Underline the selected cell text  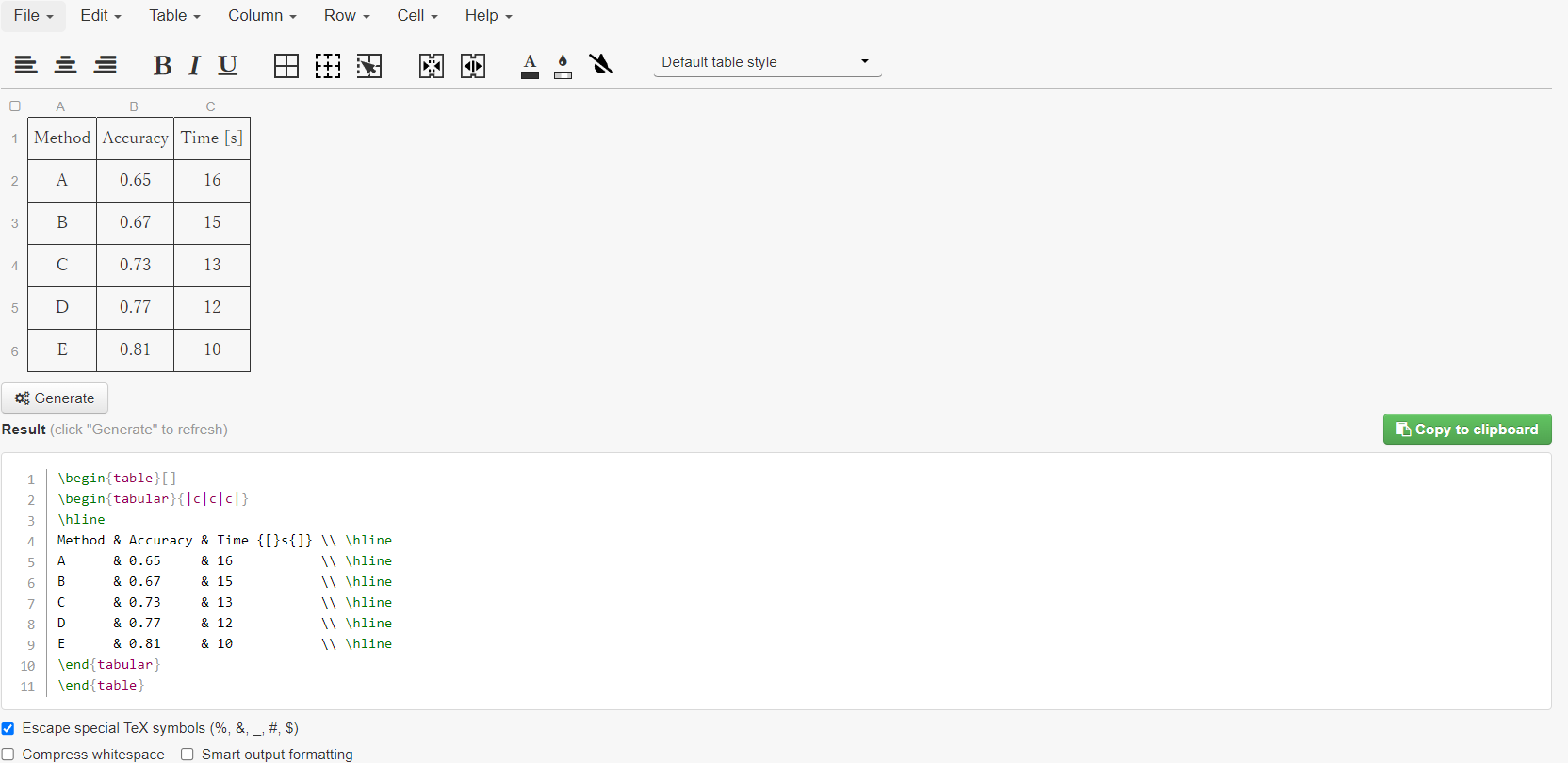[x=227, y=65]
